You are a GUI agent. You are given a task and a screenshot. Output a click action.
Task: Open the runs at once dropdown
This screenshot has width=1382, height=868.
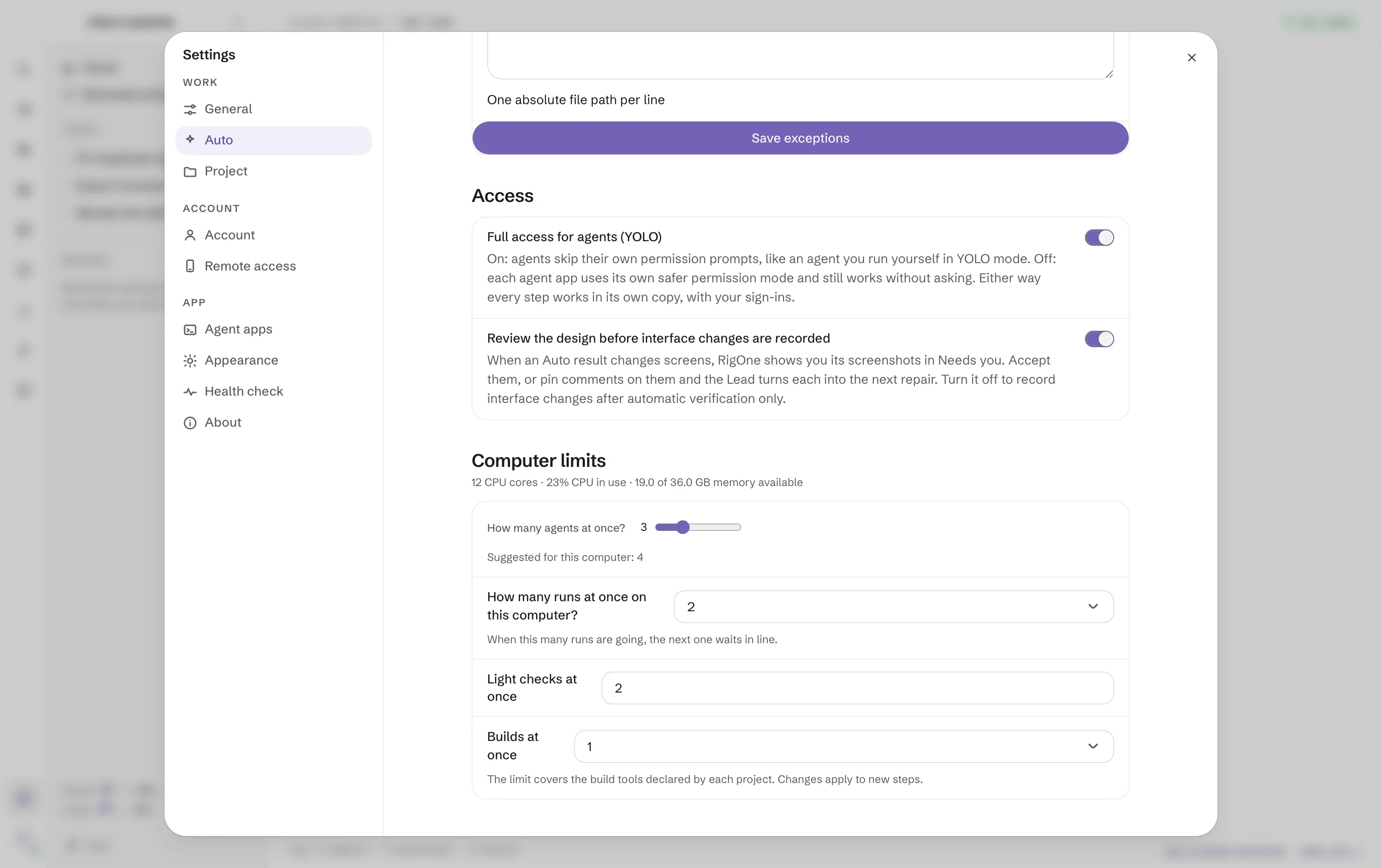tap(893, 606)
